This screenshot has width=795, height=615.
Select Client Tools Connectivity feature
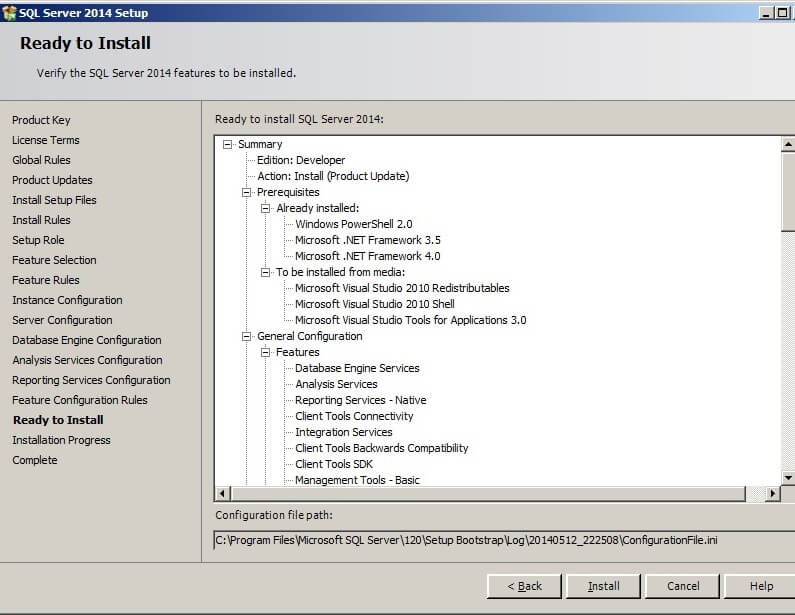tap(354, 416)
